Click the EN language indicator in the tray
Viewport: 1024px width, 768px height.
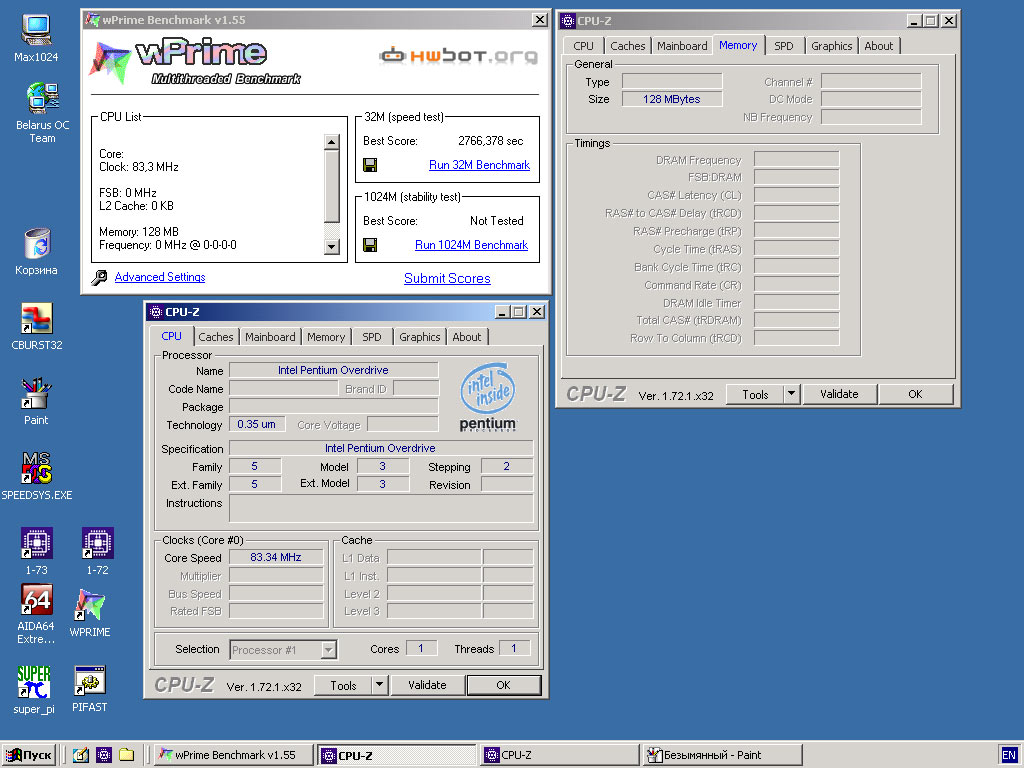pos(1008,755)
